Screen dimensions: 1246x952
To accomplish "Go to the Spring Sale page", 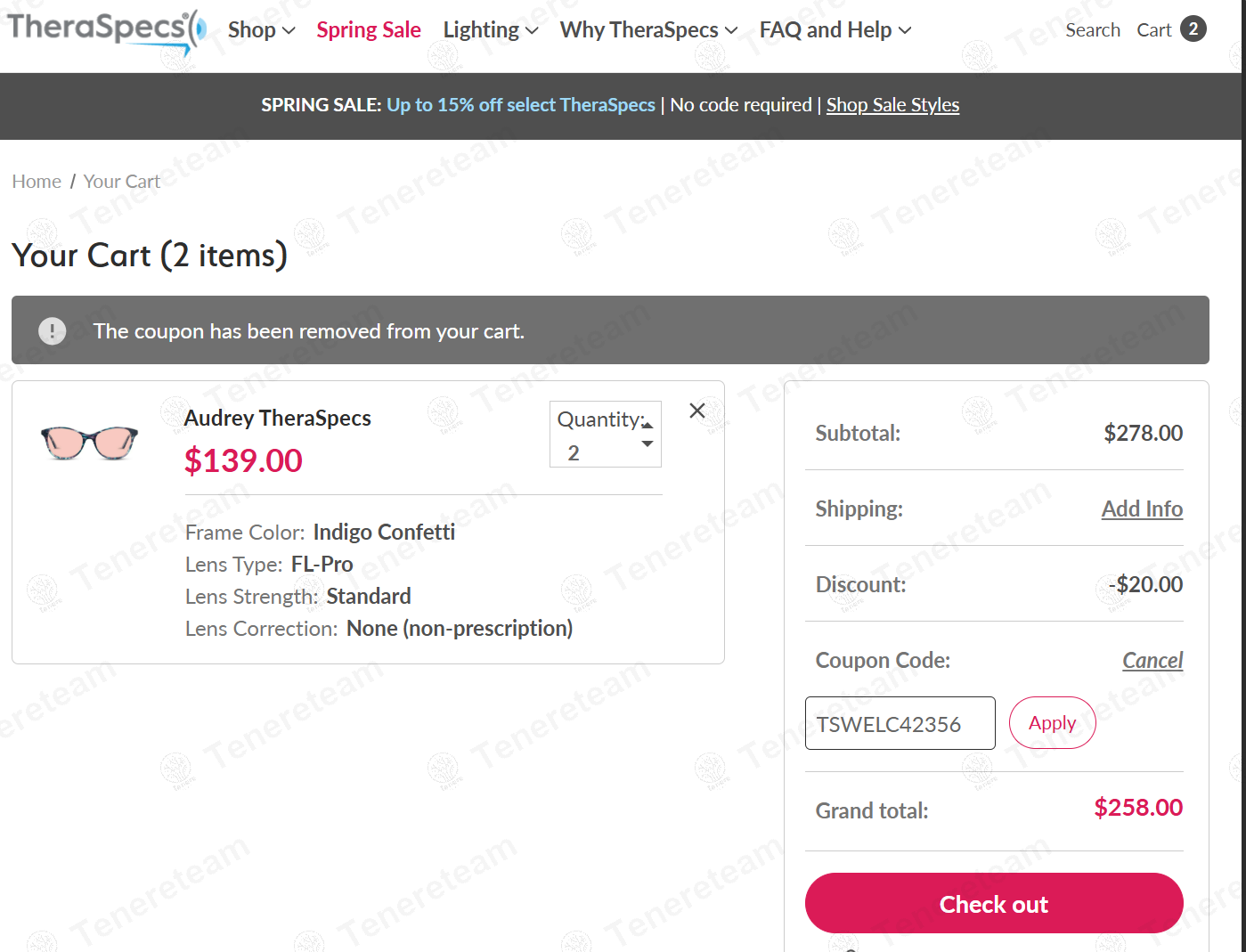I will coord(369,30).
